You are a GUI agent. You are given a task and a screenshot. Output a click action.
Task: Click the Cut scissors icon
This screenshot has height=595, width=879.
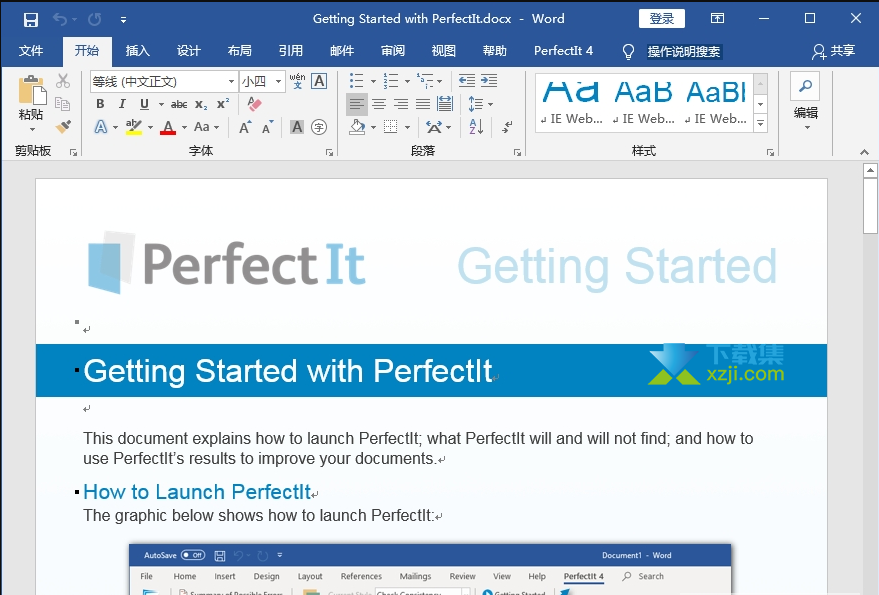pos(63,81)
